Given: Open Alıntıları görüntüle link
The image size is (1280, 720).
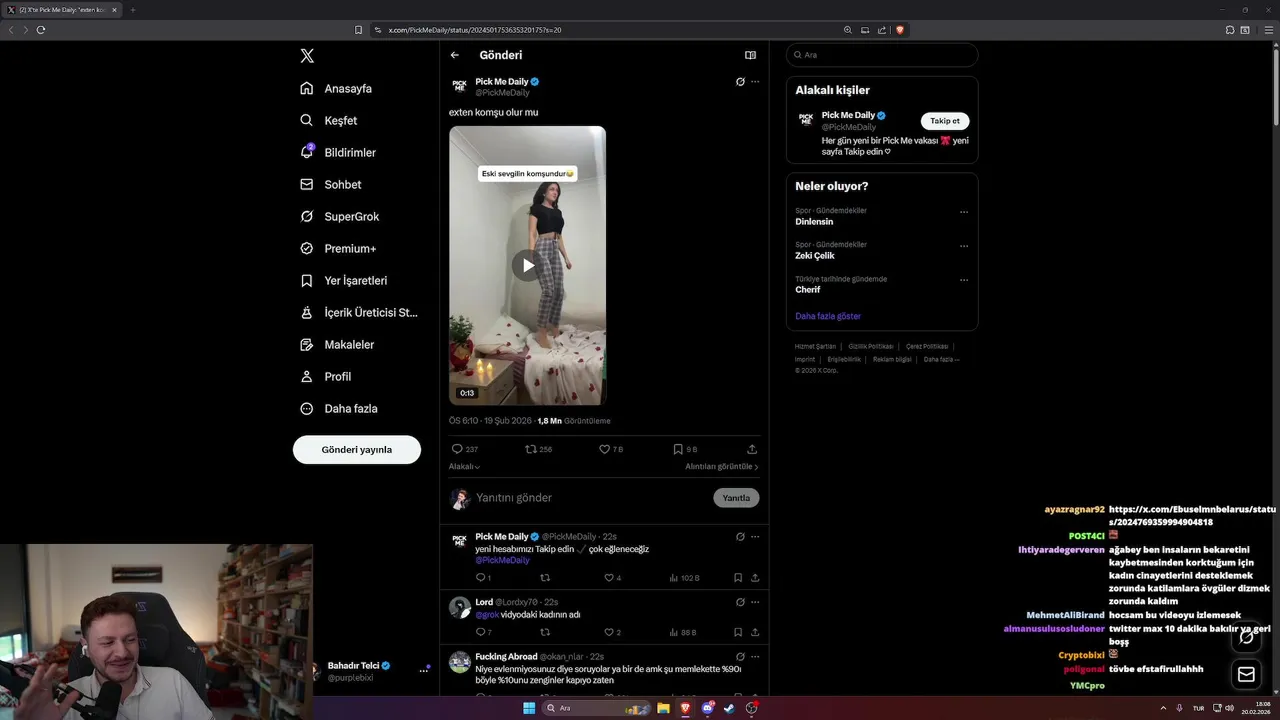Looking at the screenshot, I should [x=722, y=467].
